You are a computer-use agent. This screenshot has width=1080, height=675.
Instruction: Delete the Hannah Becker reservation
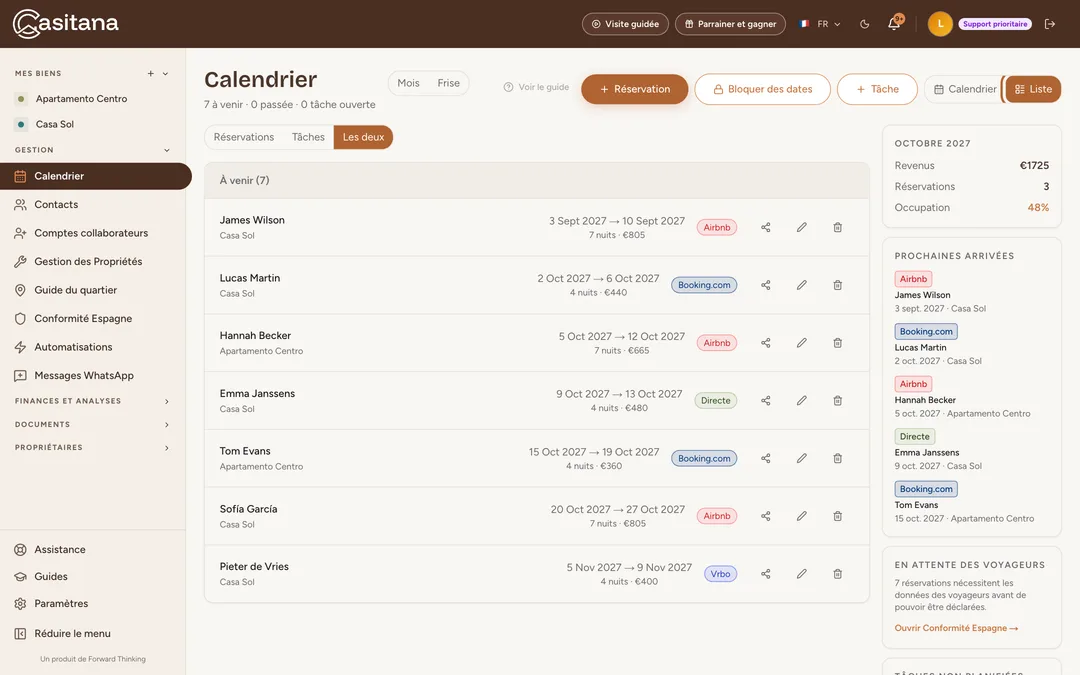click(838, 343)
